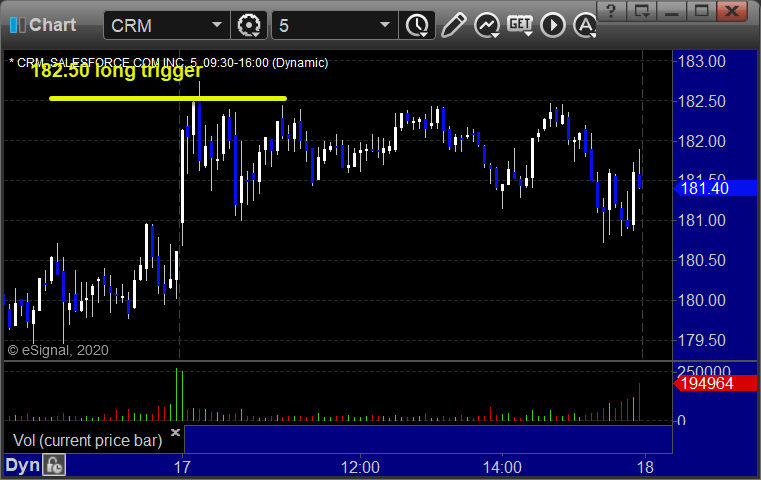Expand the interval 5 dropdown arrow
Image resolution: width=761 pixels, height=480 pixels.
click(384, 25)
